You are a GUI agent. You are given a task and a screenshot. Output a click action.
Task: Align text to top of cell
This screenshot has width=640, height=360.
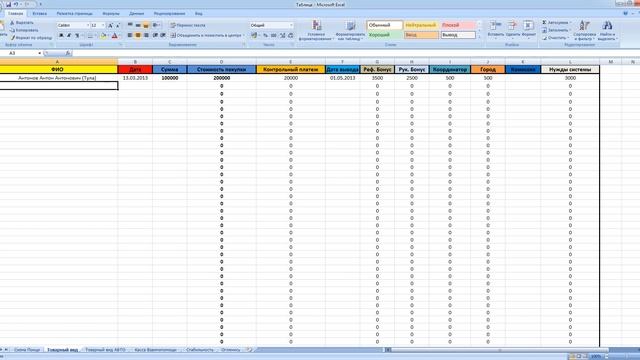130,25
